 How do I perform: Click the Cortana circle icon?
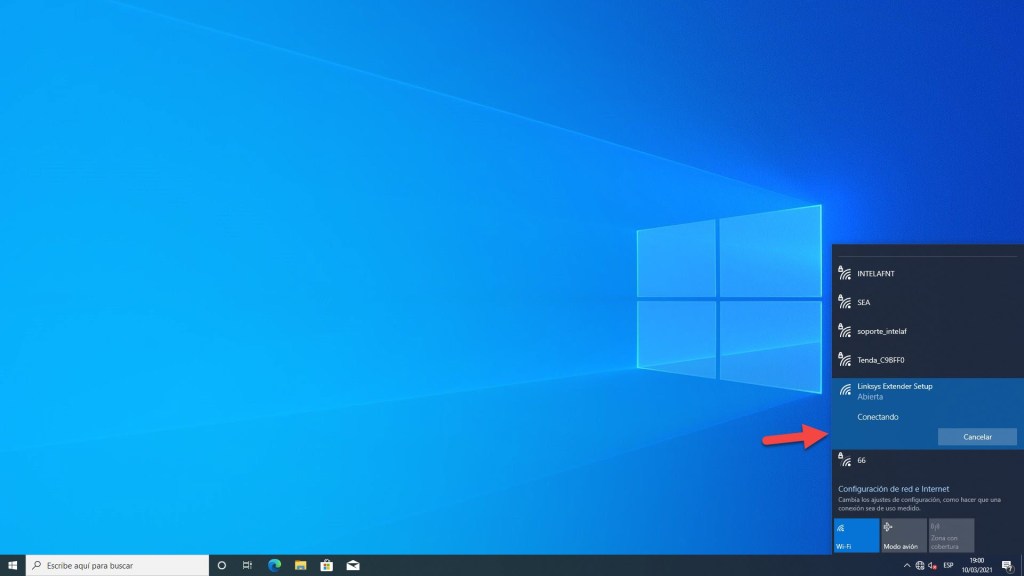(x=222, y=565)
